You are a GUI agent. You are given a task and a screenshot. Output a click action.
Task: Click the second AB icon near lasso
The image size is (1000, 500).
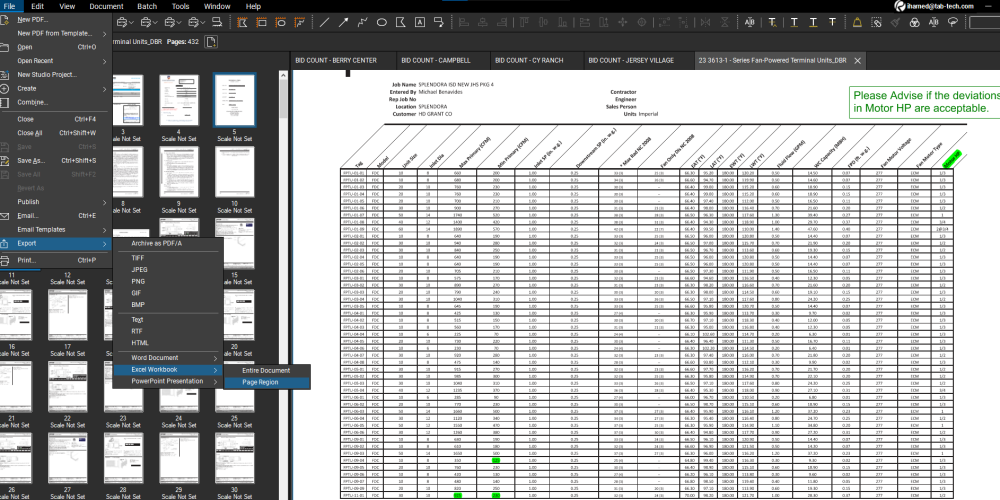point(934,22)
